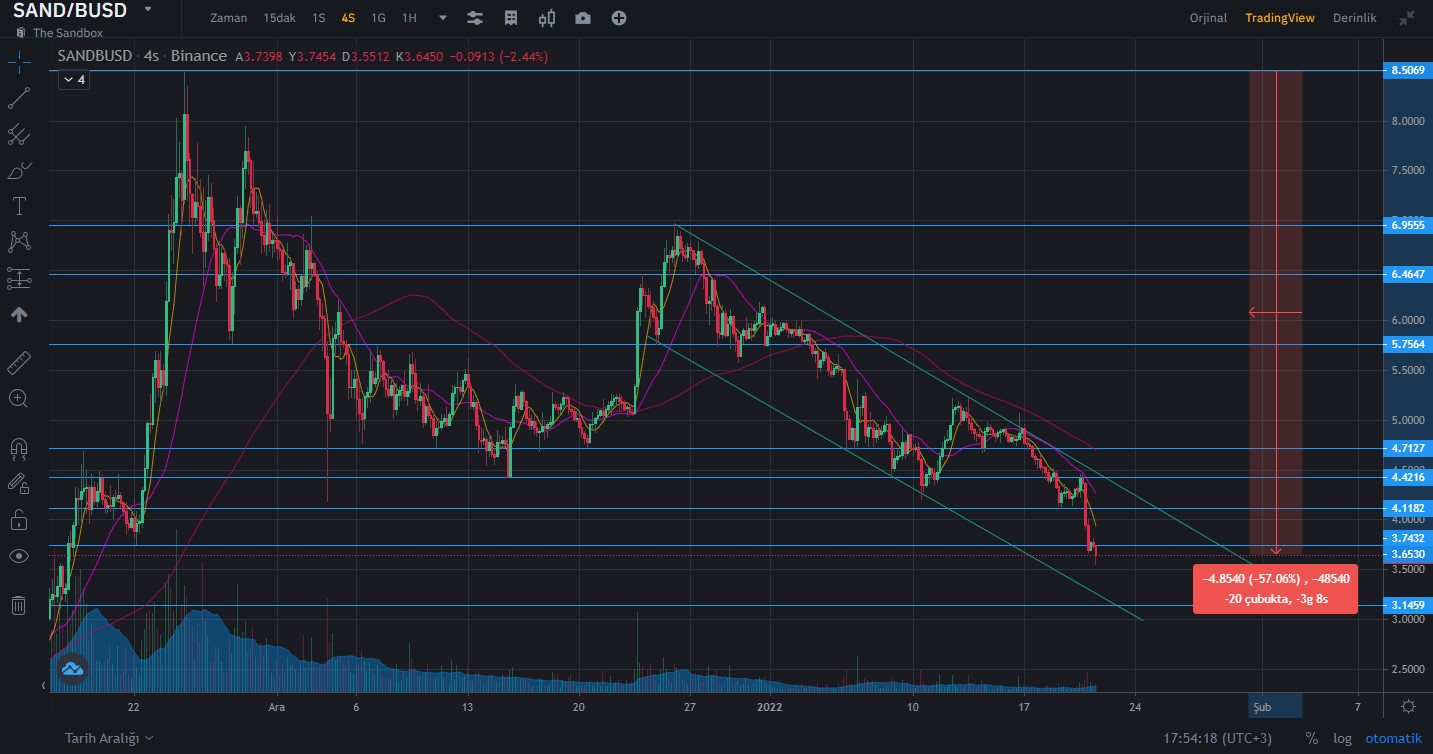Select the trend line drawing tool
Screen dimensions: 1433x754
19,98
